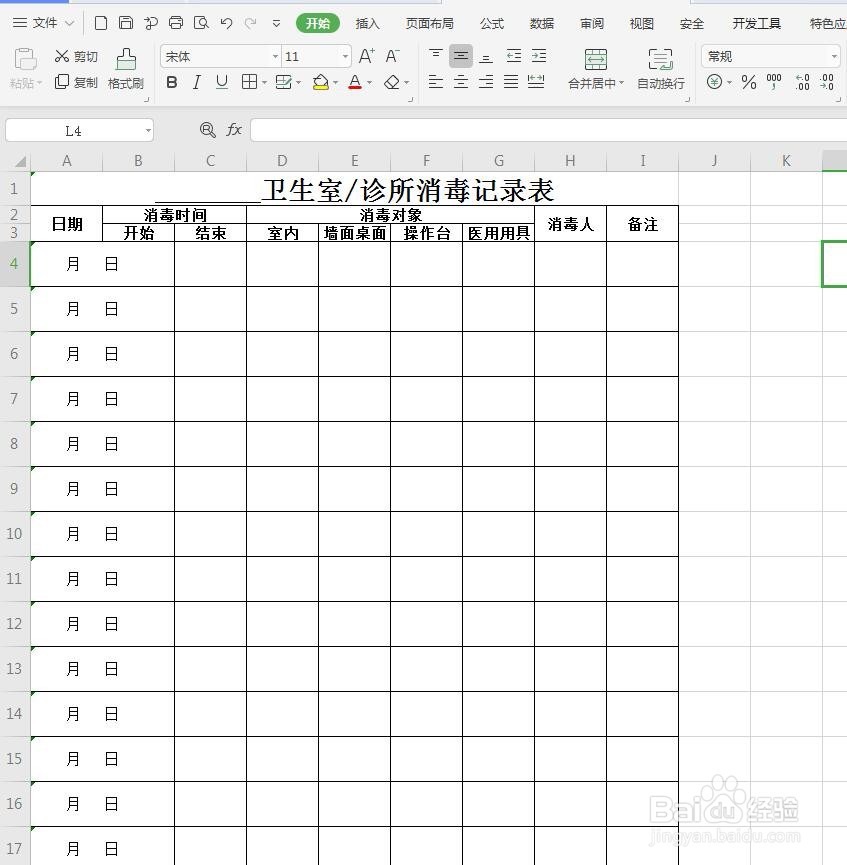Viewport: 847px width, 865px height.
Task: Click the Clear eraser icon
Action: (x=392, y=82)
